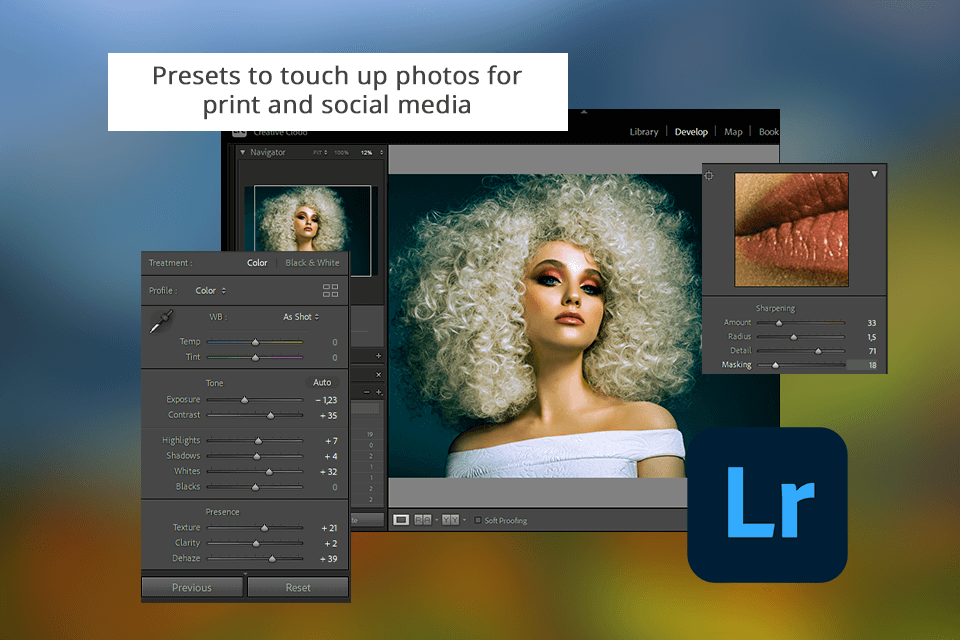Open the Navigator 12% zoom level dropdown
The image size is (960, 640).
pos(372,152)
